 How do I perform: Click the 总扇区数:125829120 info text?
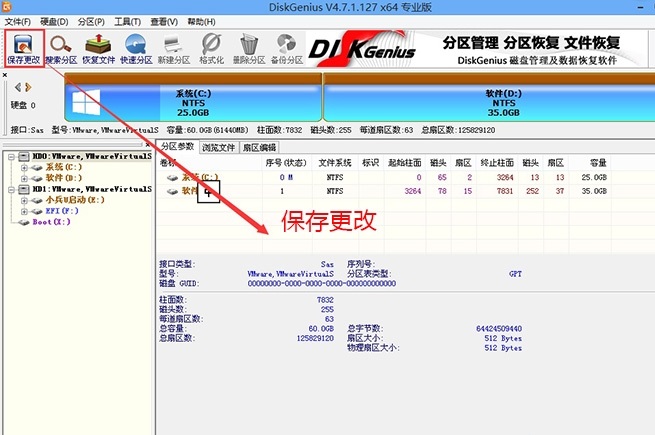tap(458, 130)
